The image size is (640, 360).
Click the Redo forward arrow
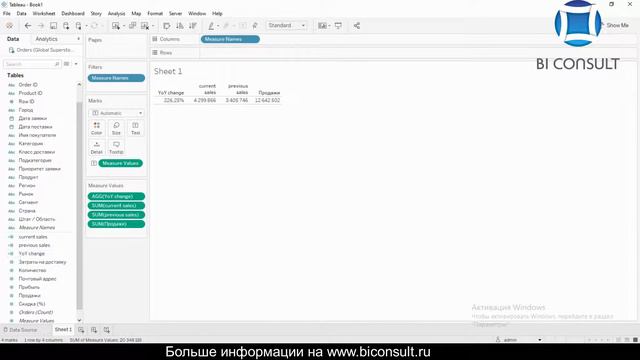[41, 26]
